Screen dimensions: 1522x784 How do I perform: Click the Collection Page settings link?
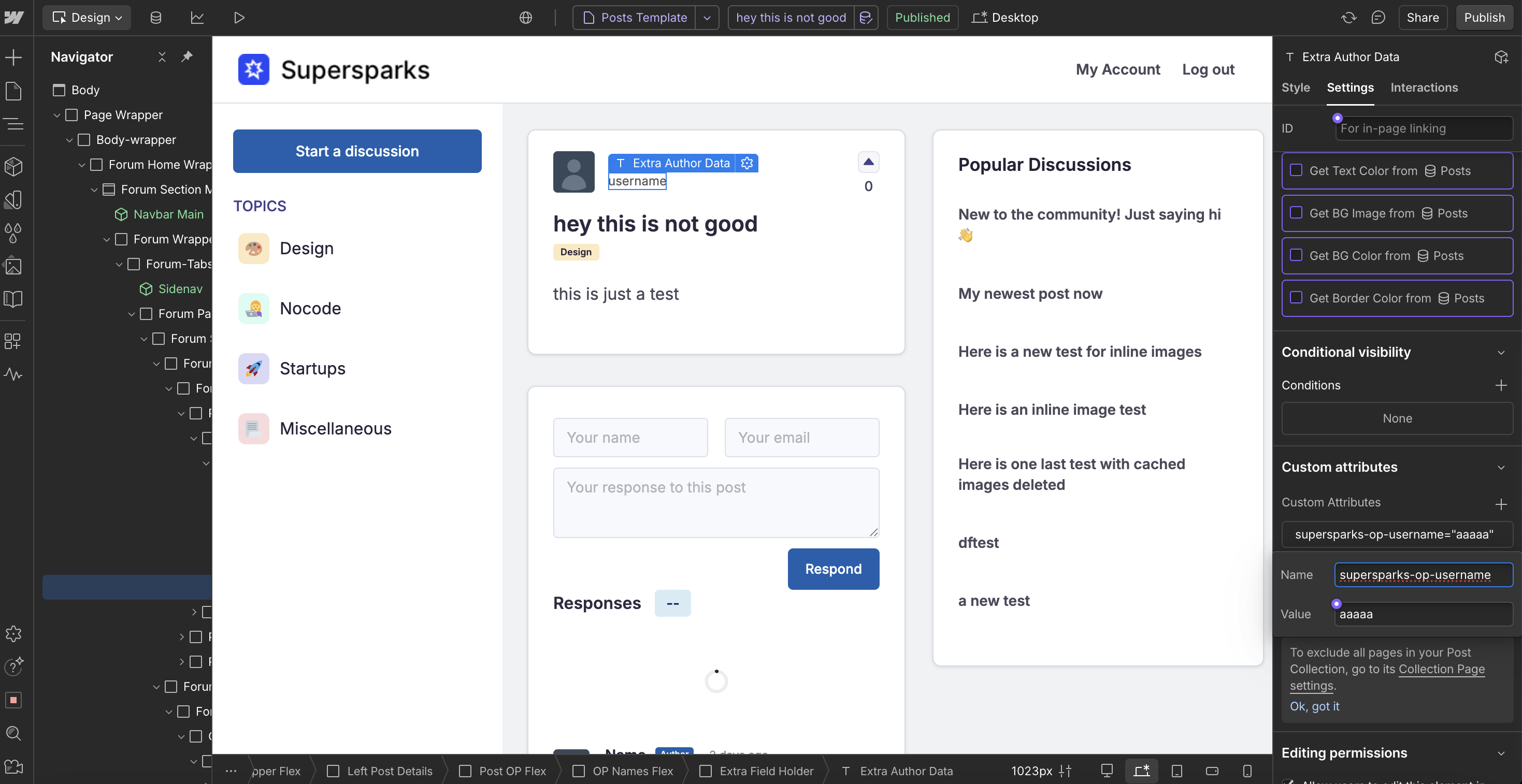(x=1441, y=670)
